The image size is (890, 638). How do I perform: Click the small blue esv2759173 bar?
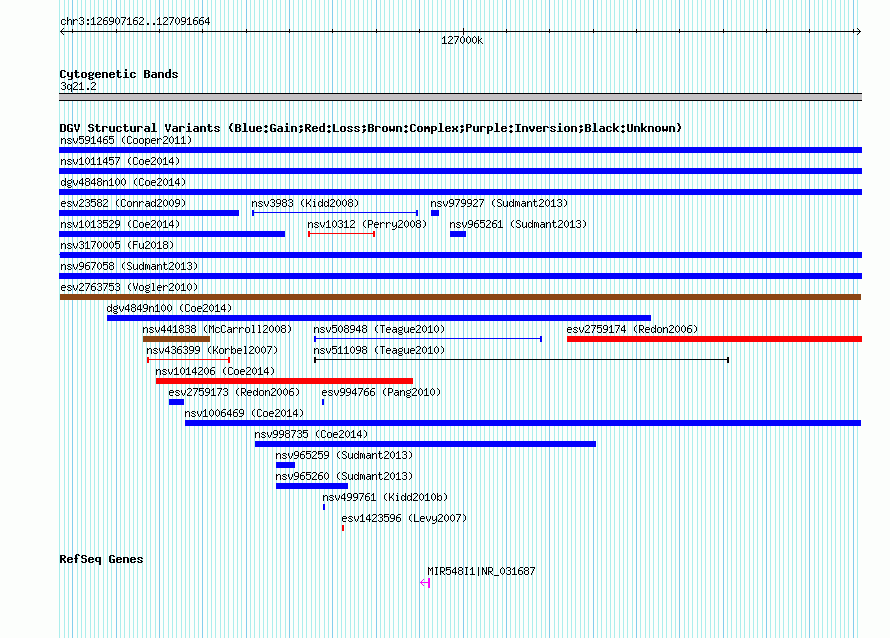click(x=177, y=402)
